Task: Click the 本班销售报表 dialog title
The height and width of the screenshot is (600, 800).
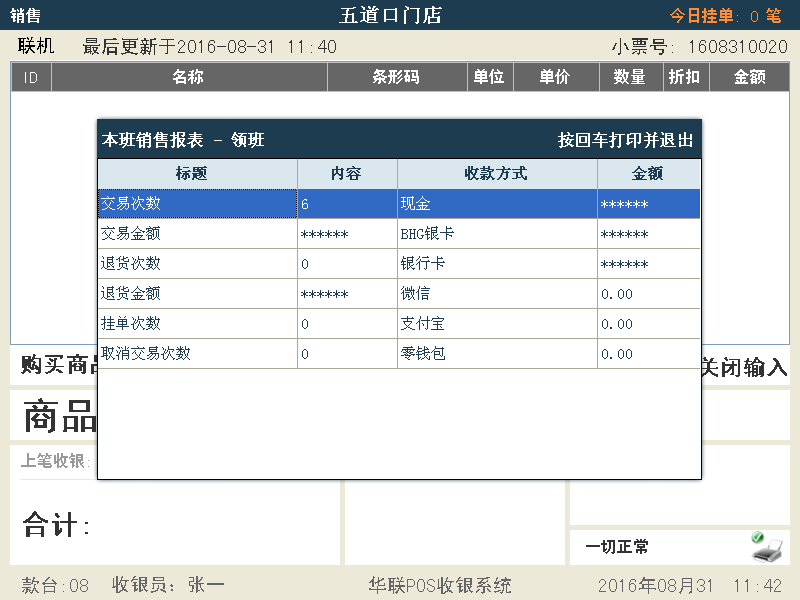Action: (183, 140)
